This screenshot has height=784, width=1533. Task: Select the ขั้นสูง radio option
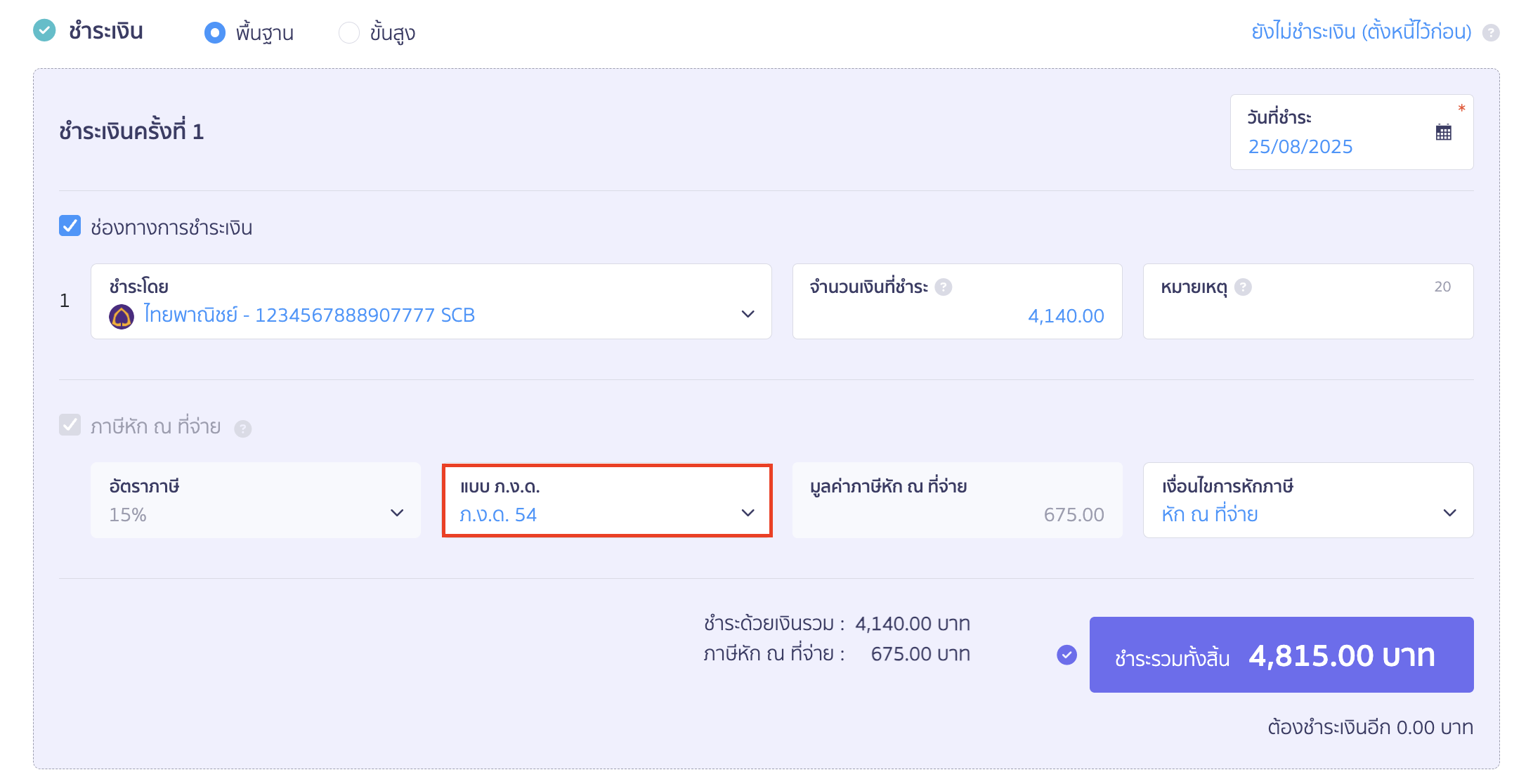(349, 32)
